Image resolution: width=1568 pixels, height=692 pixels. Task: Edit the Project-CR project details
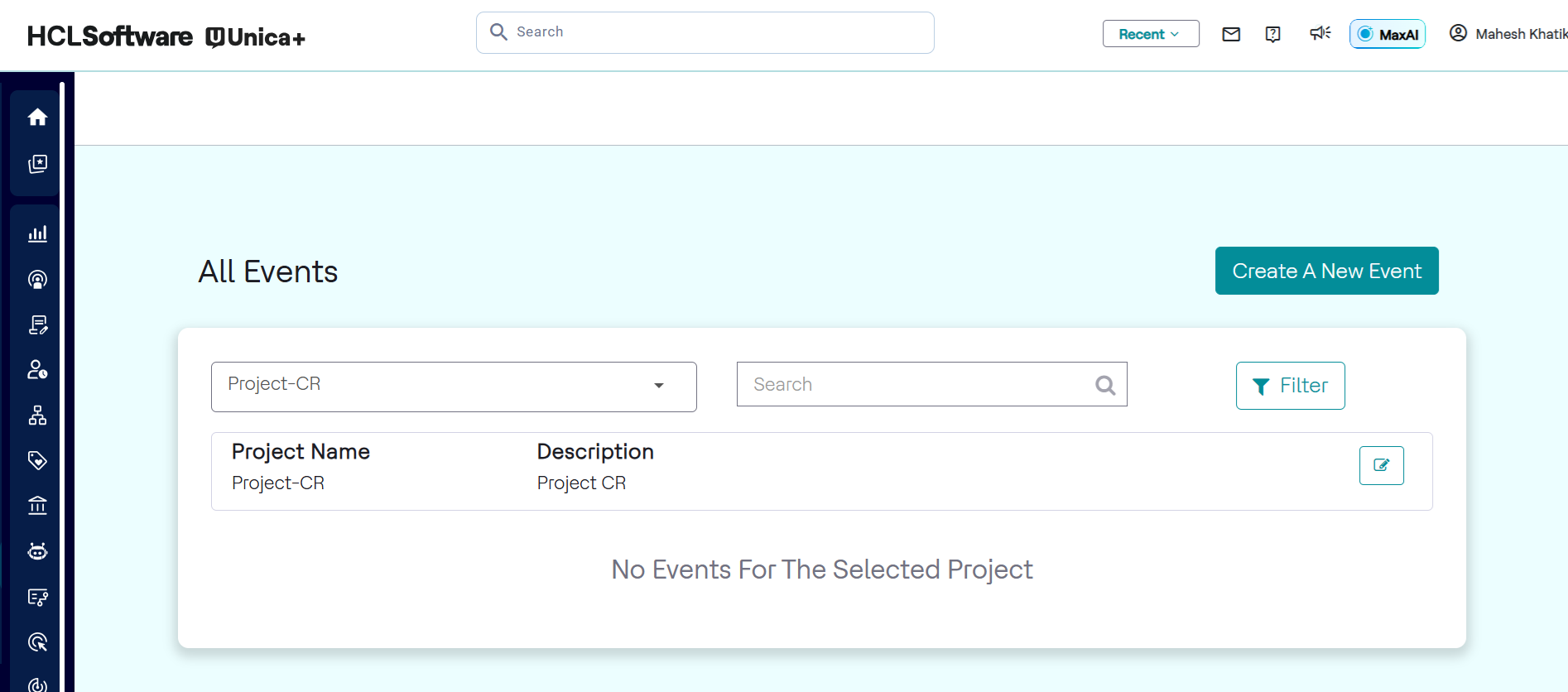point(1381,465)
